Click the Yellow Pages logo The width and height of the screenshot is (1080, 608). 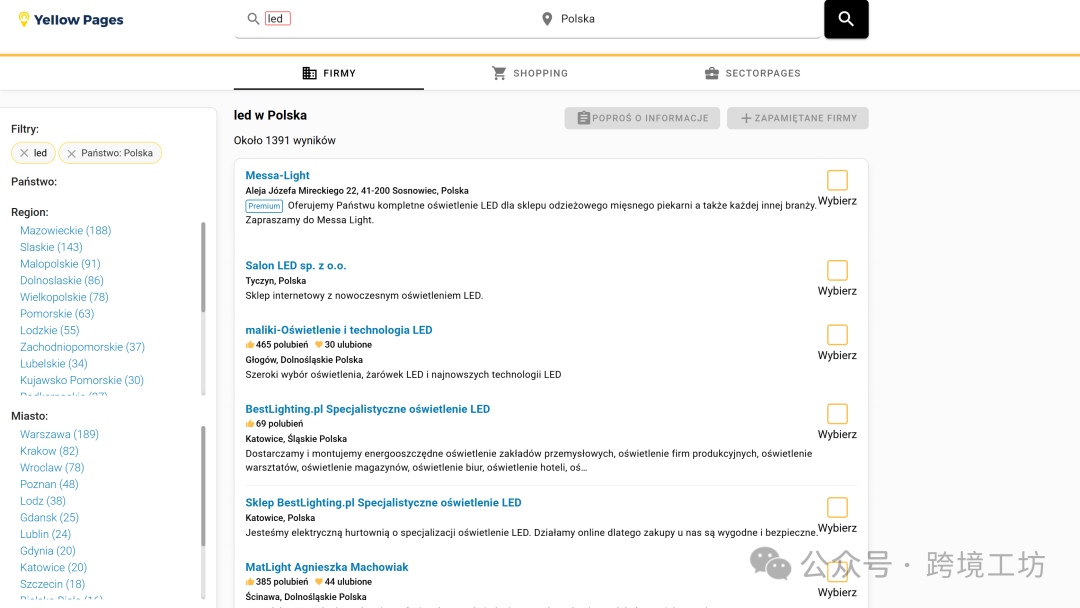click(x=71, y=20)
